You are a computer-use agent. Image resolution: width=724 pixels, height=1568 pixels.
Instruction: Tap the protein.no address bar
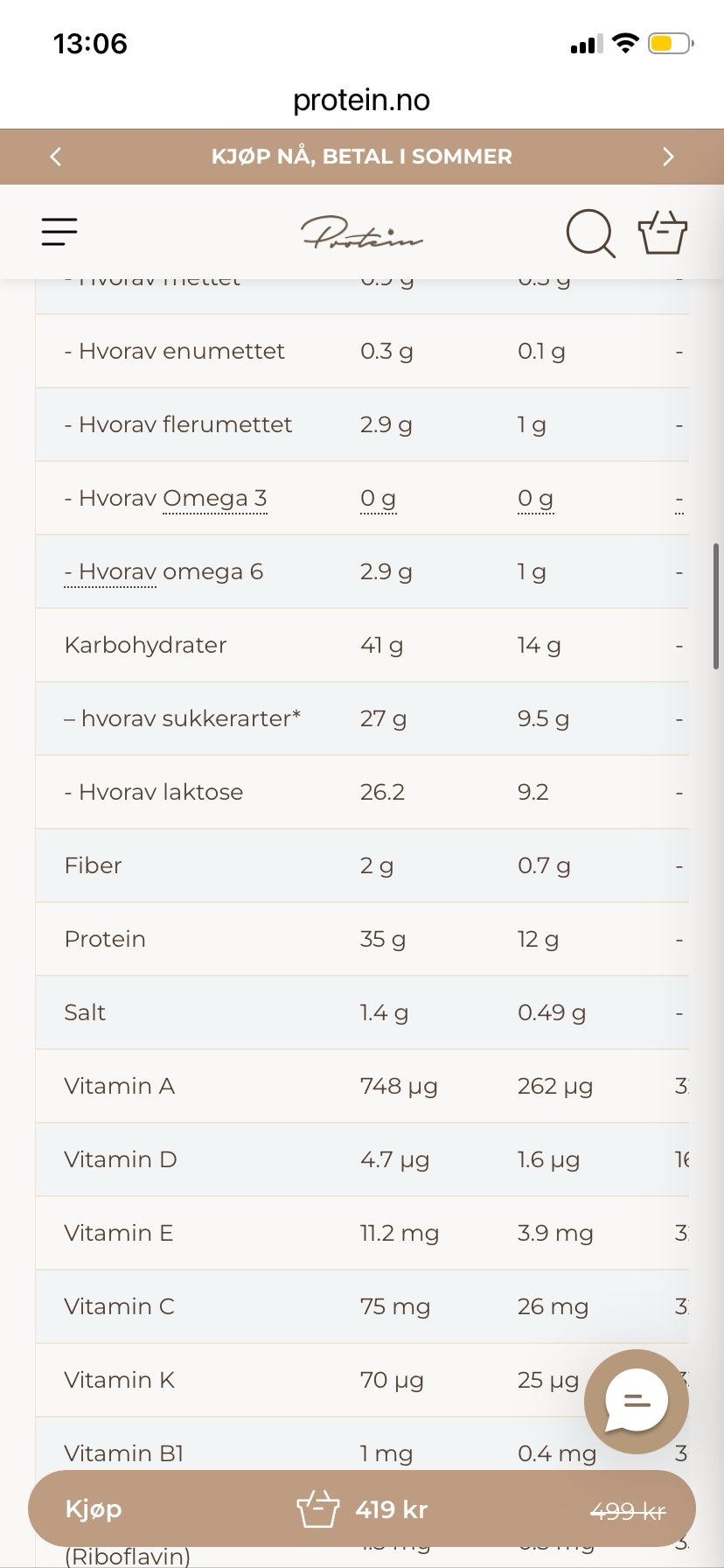(x=362, y=100)
